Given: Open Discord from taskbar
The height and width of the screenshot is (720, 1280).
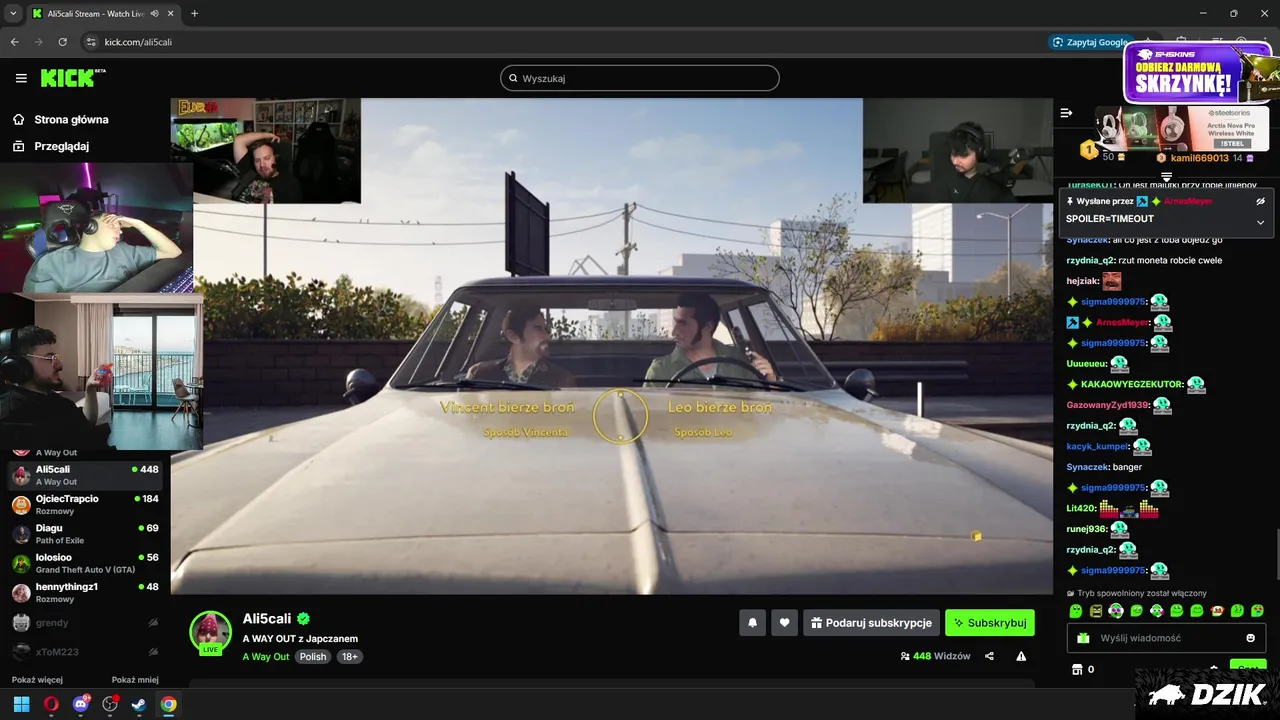Looking at the screenshot, I should tap(80, 704).
